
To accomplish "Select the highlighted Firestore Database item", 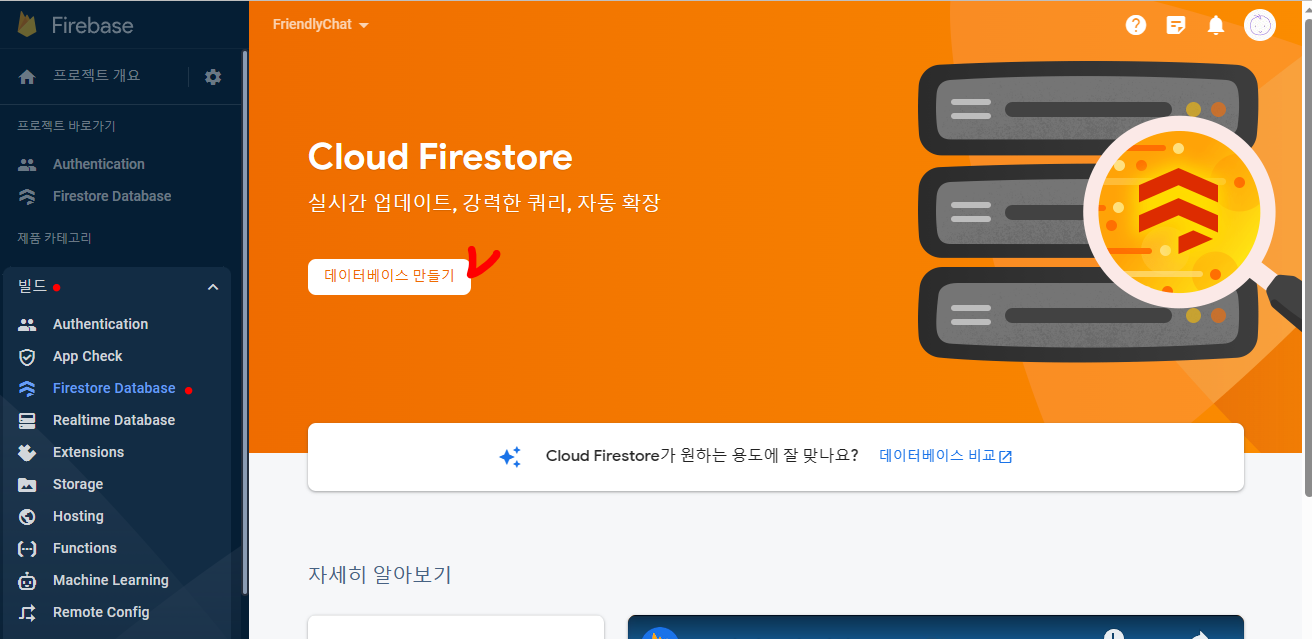I will 114,388.
